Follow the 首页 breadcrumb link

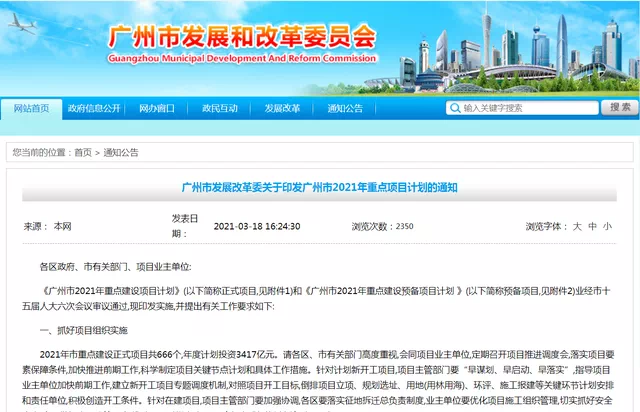pyautogui.click(x=83, y=153)
